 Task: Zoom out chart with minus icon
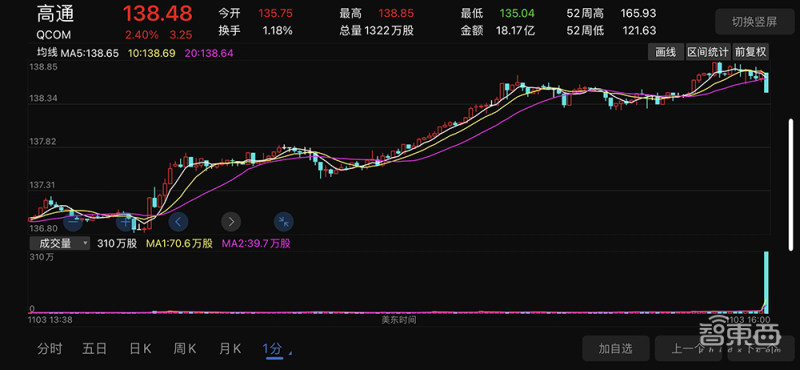(x=73, y=221)
